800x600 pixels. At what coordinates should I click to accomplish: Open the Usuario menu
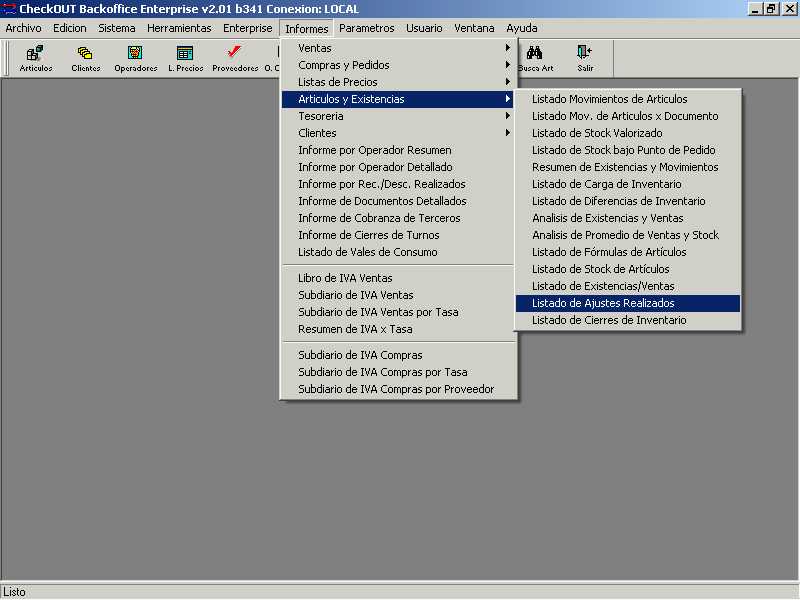point(424,28)
